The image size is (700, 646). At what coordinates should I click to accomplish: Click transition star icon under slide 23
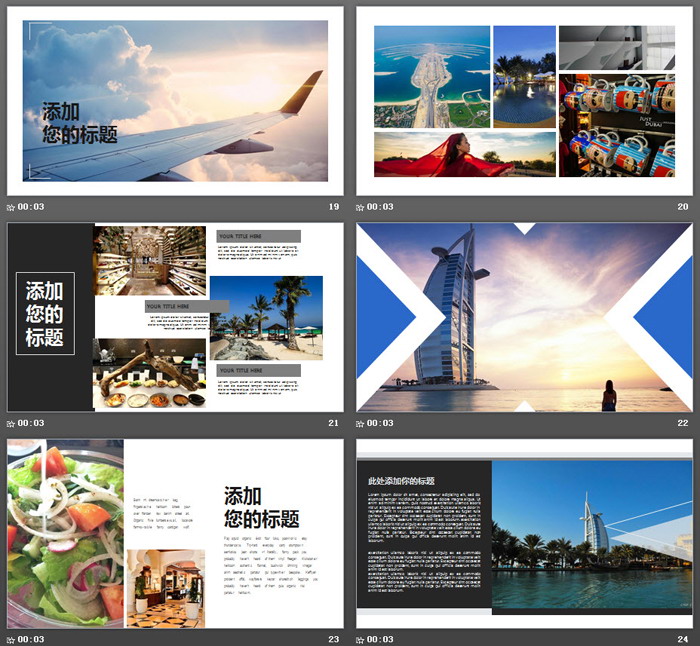11,639
